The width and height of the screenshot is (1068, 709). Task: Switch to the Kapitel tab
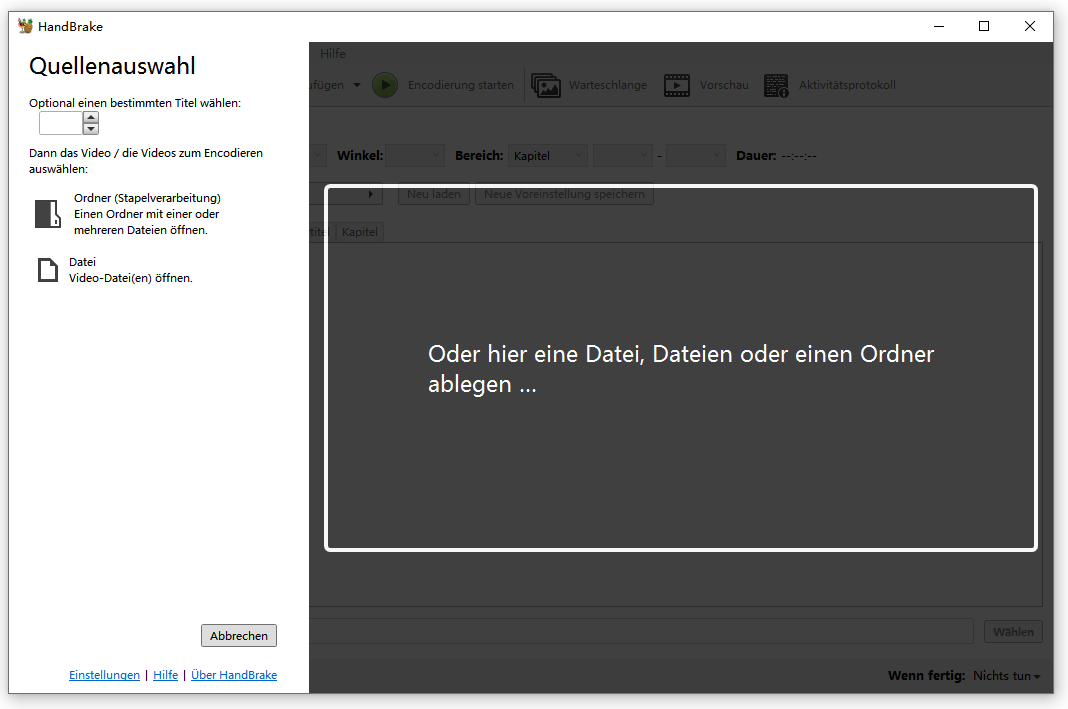(x=359, y=232)
